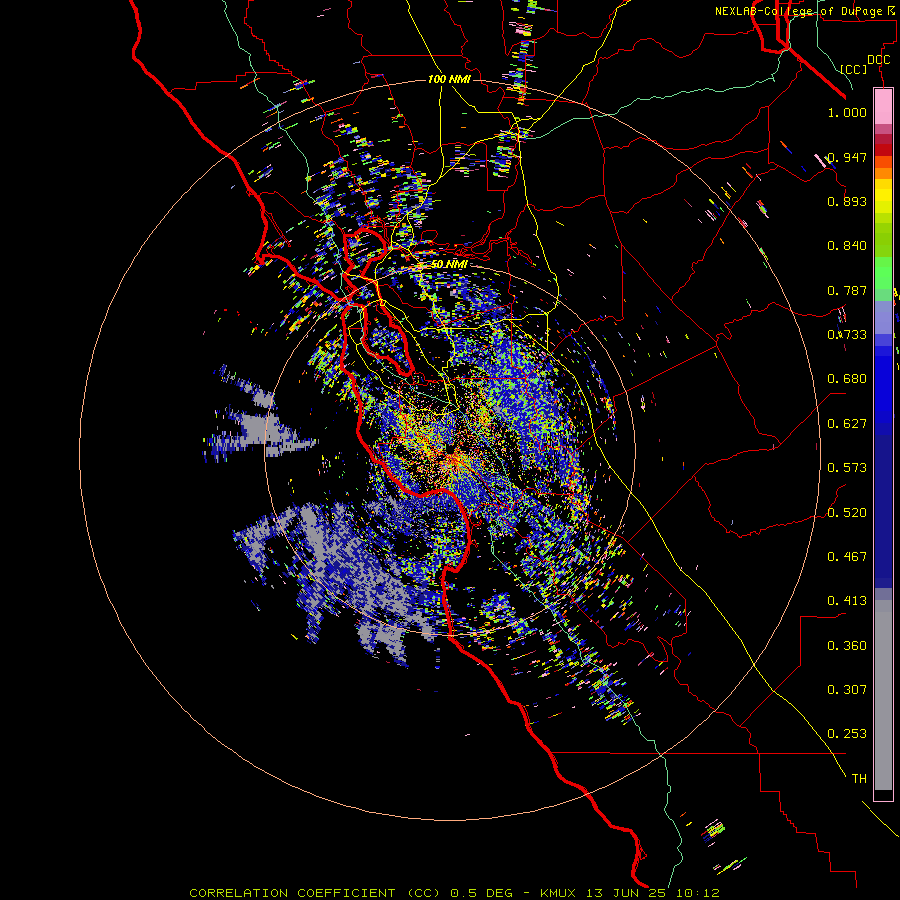Click the 100 NMI range ring label
Screen dimensions: 900x900
(449, 79)
